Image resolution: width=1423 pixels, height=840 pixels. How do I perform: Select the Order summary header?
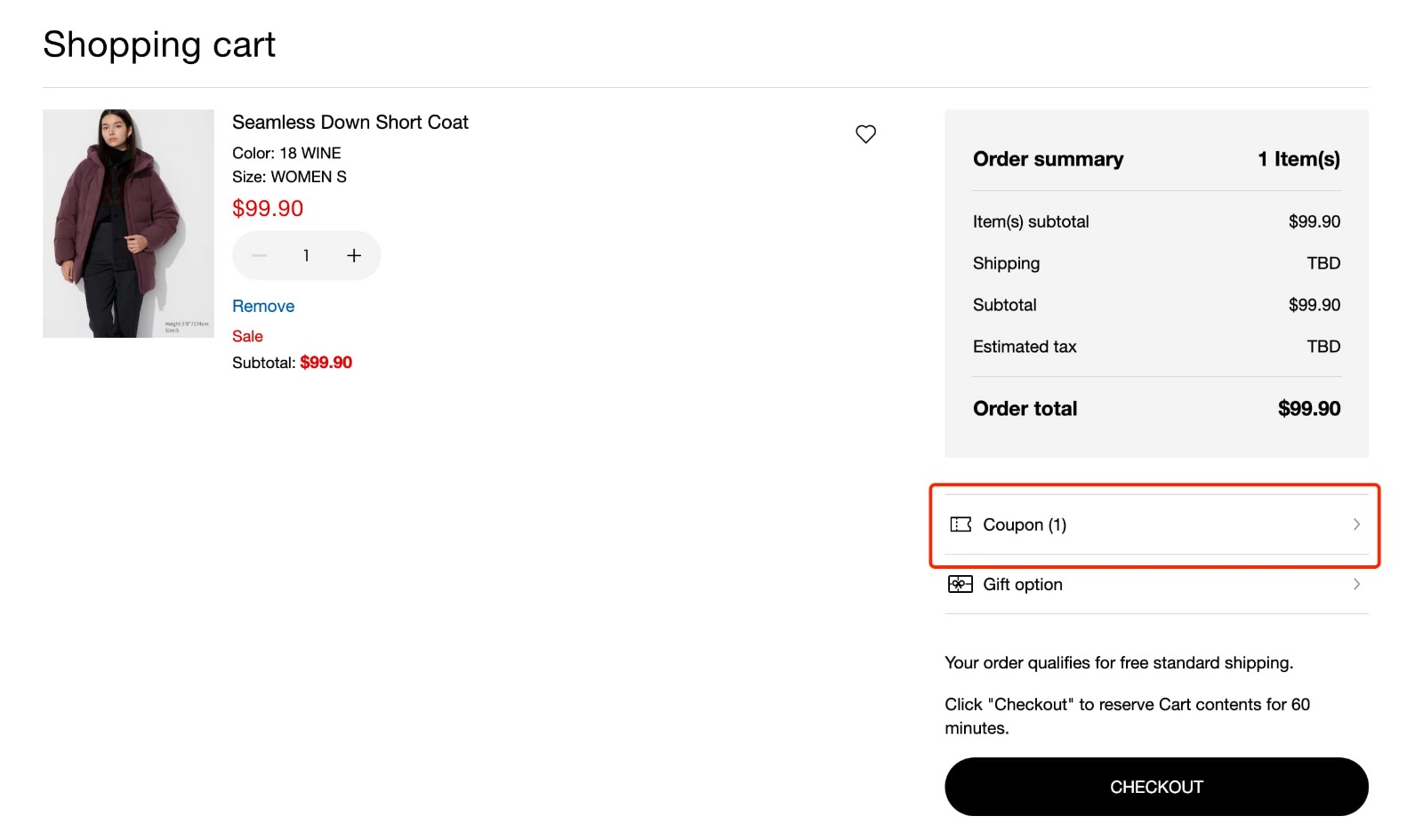point(1047,159)
